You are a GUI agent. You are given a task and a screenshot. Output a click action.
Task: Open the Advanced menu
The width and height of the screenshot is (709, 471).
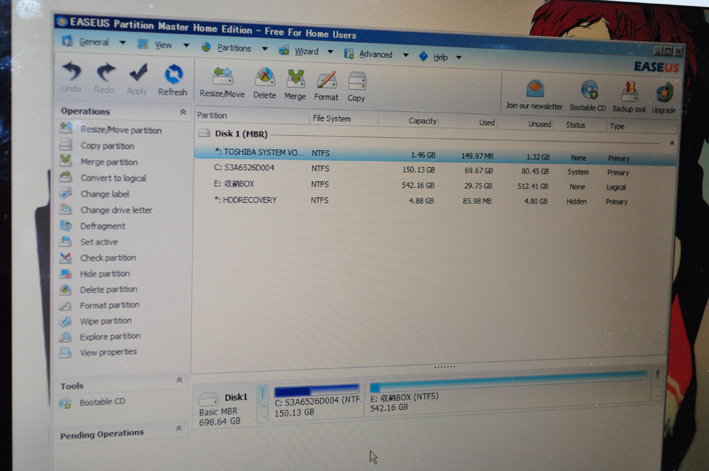click(376, 54)
